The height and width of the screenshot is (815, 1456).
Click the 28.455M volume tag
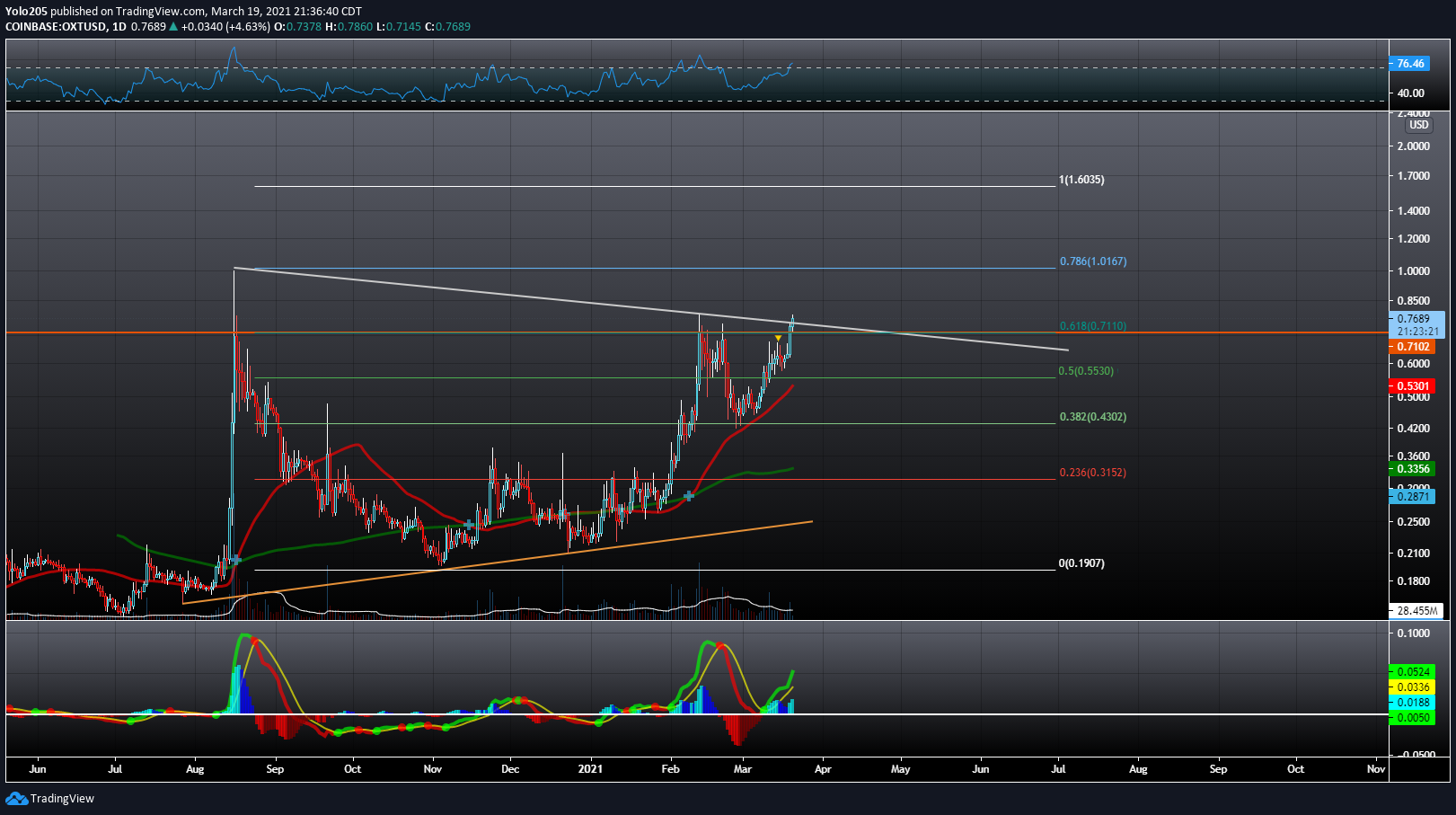click(1416, 611)
